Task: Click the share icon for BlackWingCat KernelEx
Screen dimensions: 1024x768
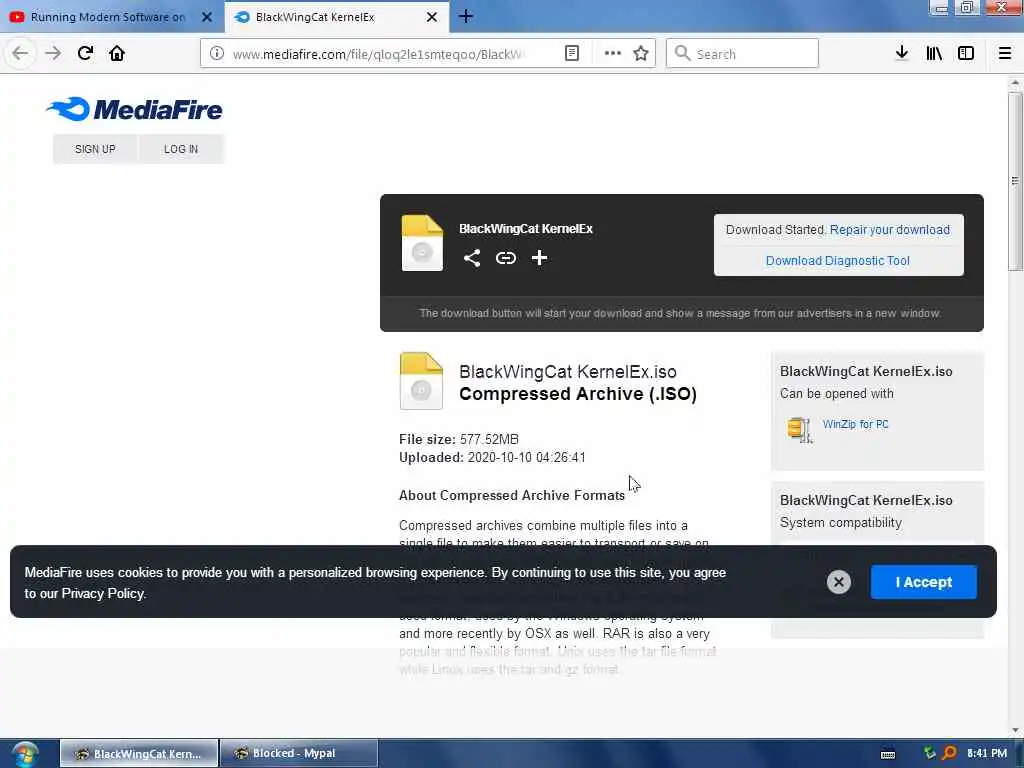Action: pyautogui.click(x=472, y=258)
